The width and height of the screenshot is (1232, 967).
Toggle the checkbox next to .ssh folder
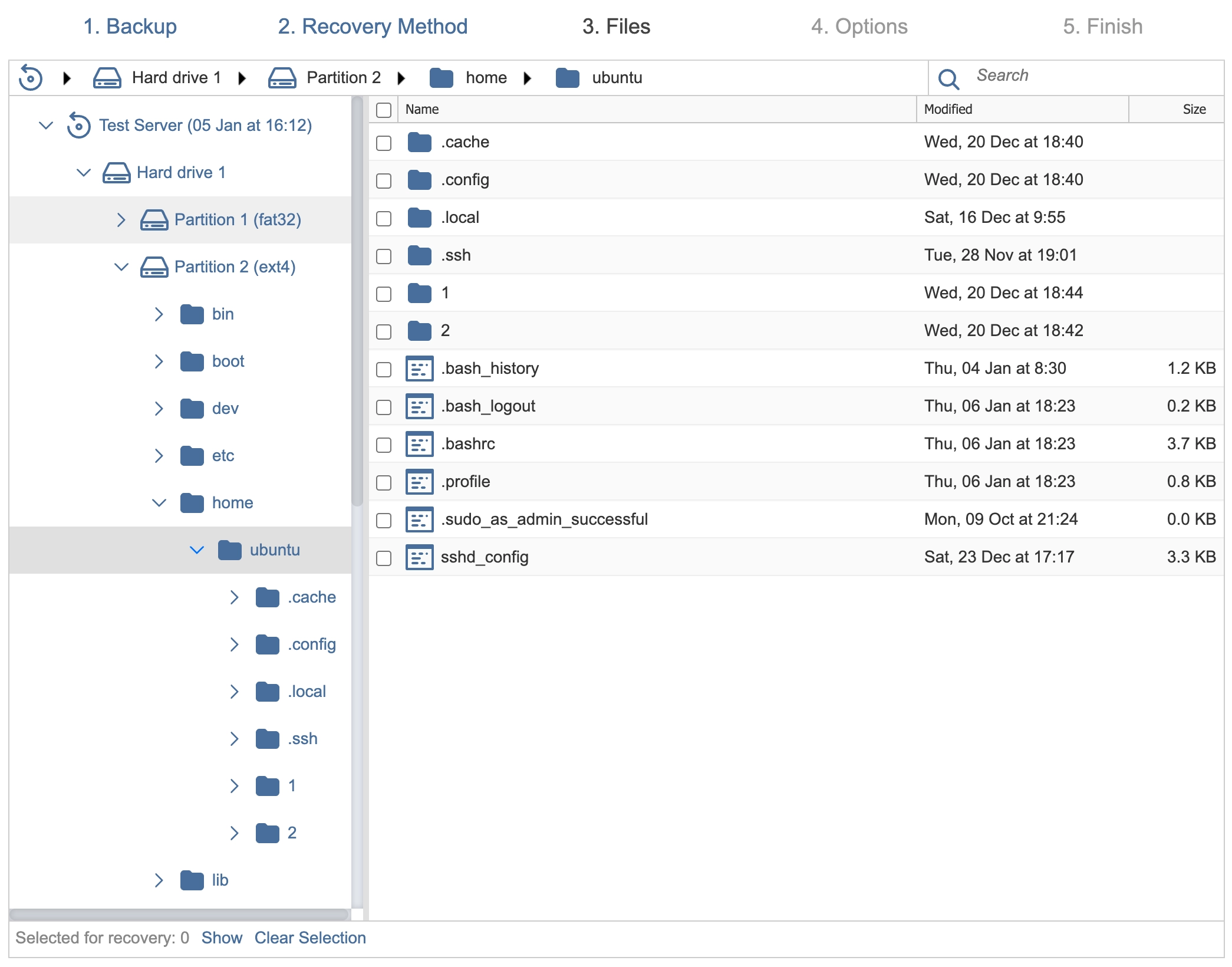coord(385,256)
